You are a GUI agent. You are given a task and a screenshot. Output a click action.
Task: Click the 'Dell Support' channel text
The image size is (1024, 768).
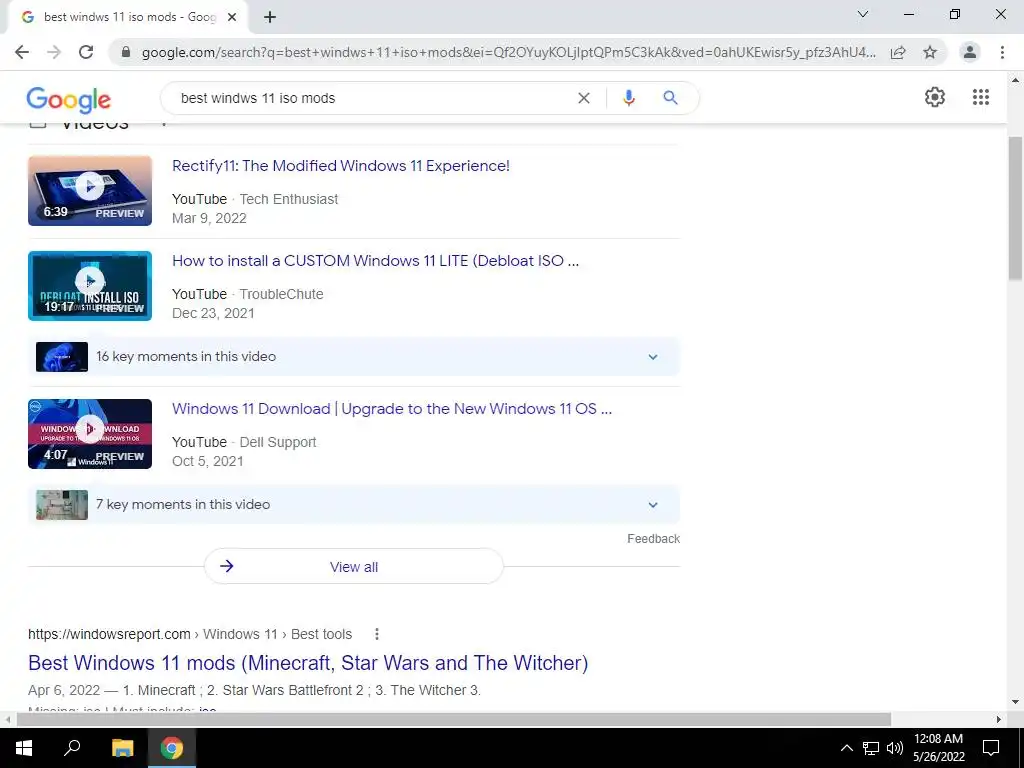pos(278,443)
